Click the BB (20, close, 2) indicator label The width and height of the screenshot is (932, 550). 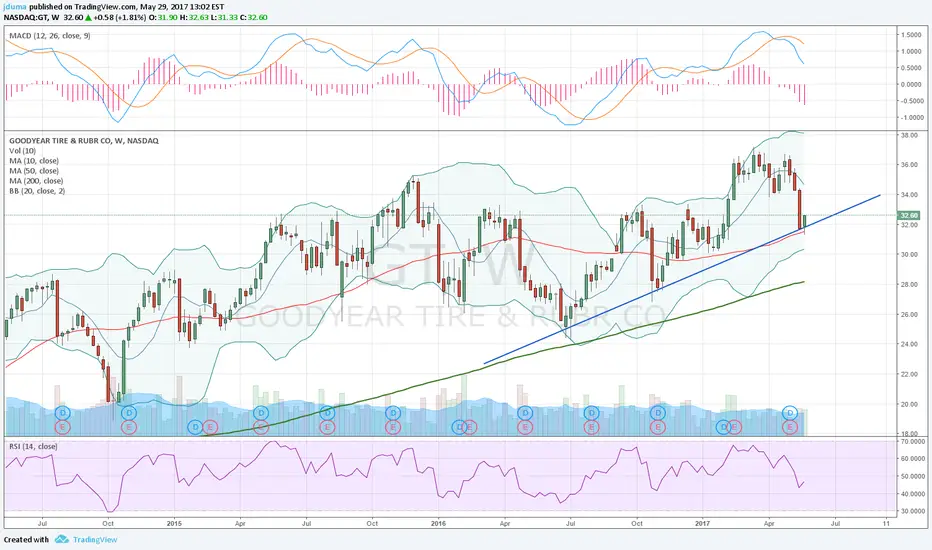(x=37, y=191)
